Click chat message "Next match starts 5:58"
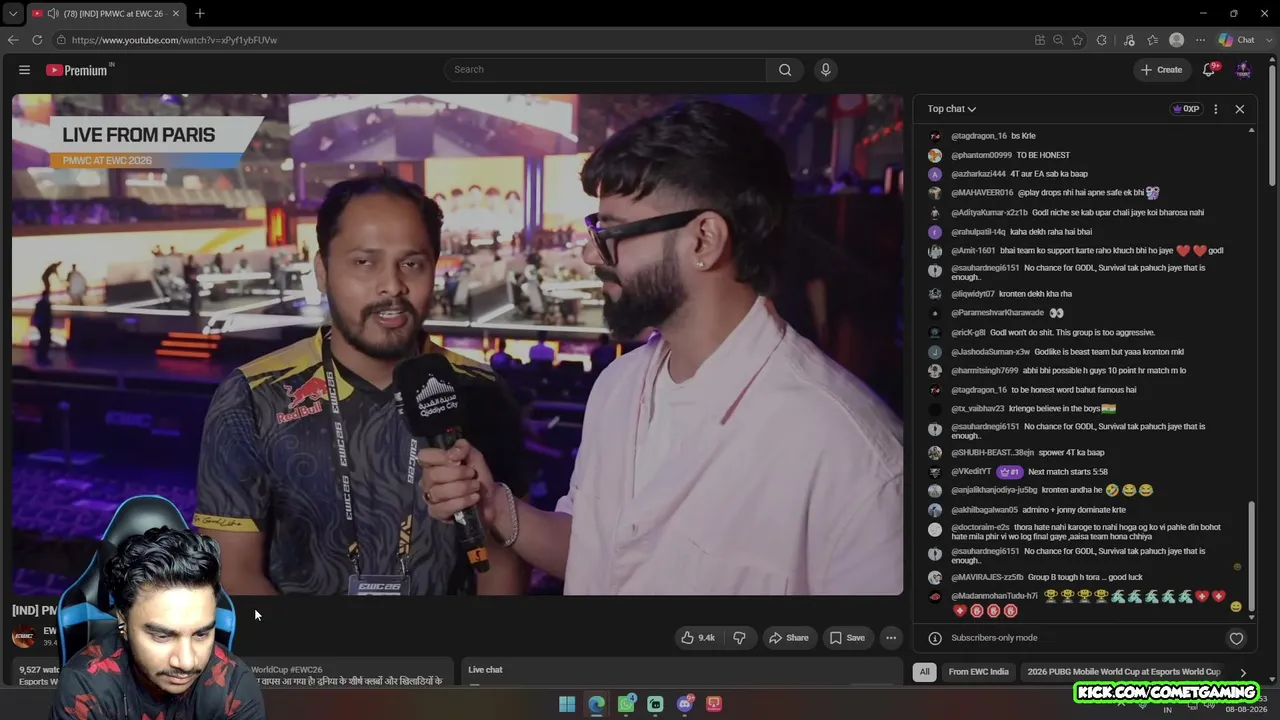 pyautogui.click(x=1068, y=472)
